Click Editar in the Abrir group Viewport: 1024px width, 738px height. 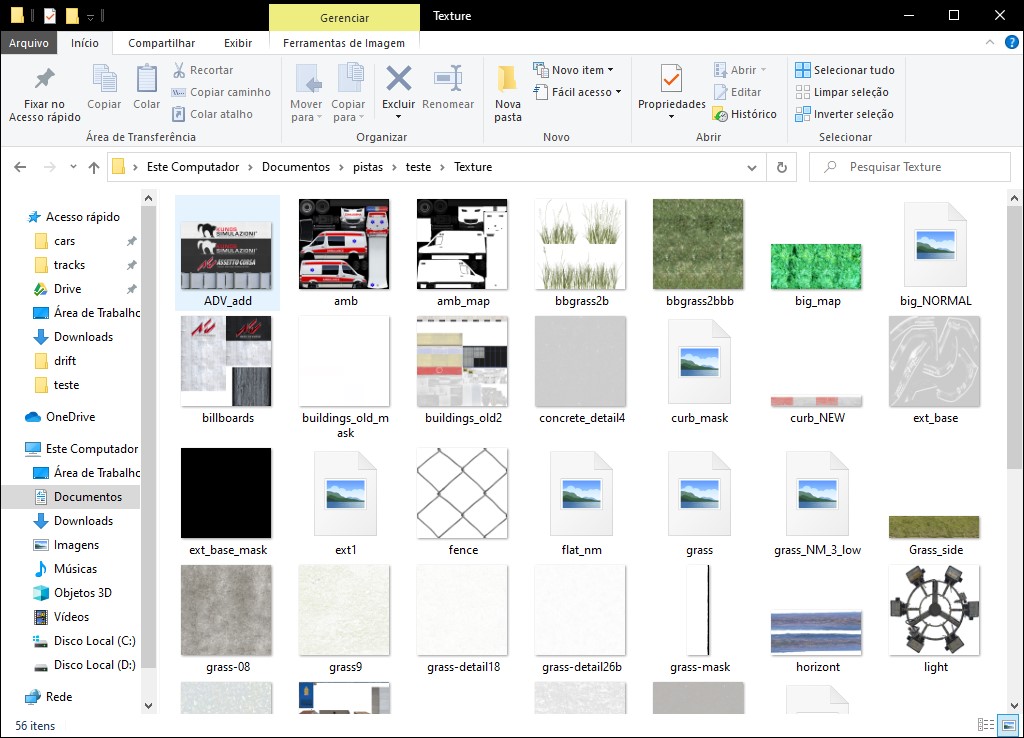738,92
